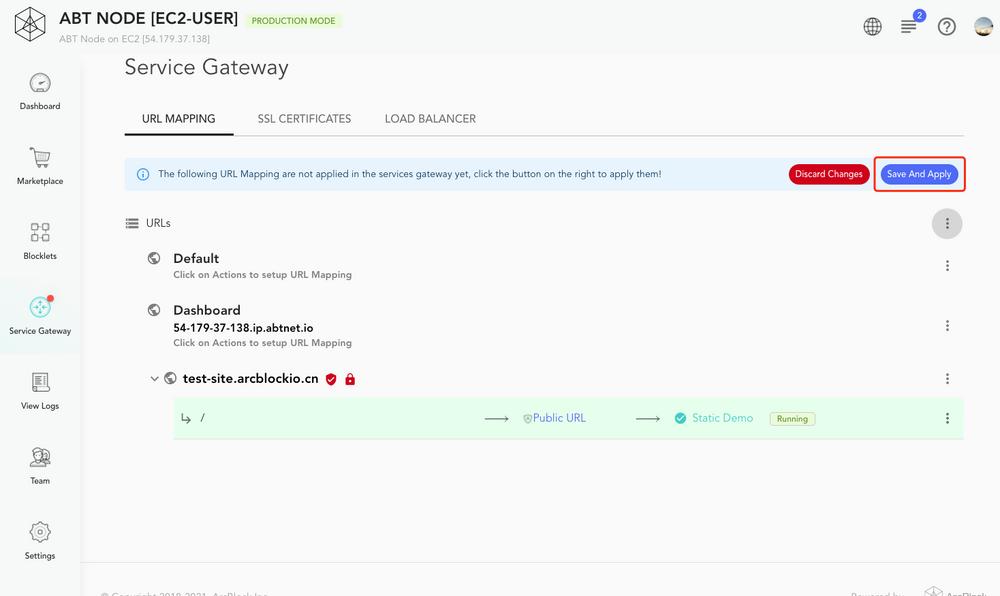Open actions menu for test-site.arcblockio.cn
Image resolution: width=1000 pixels, height=596 pixels.
pyautogui.click(x=947, y=379)
